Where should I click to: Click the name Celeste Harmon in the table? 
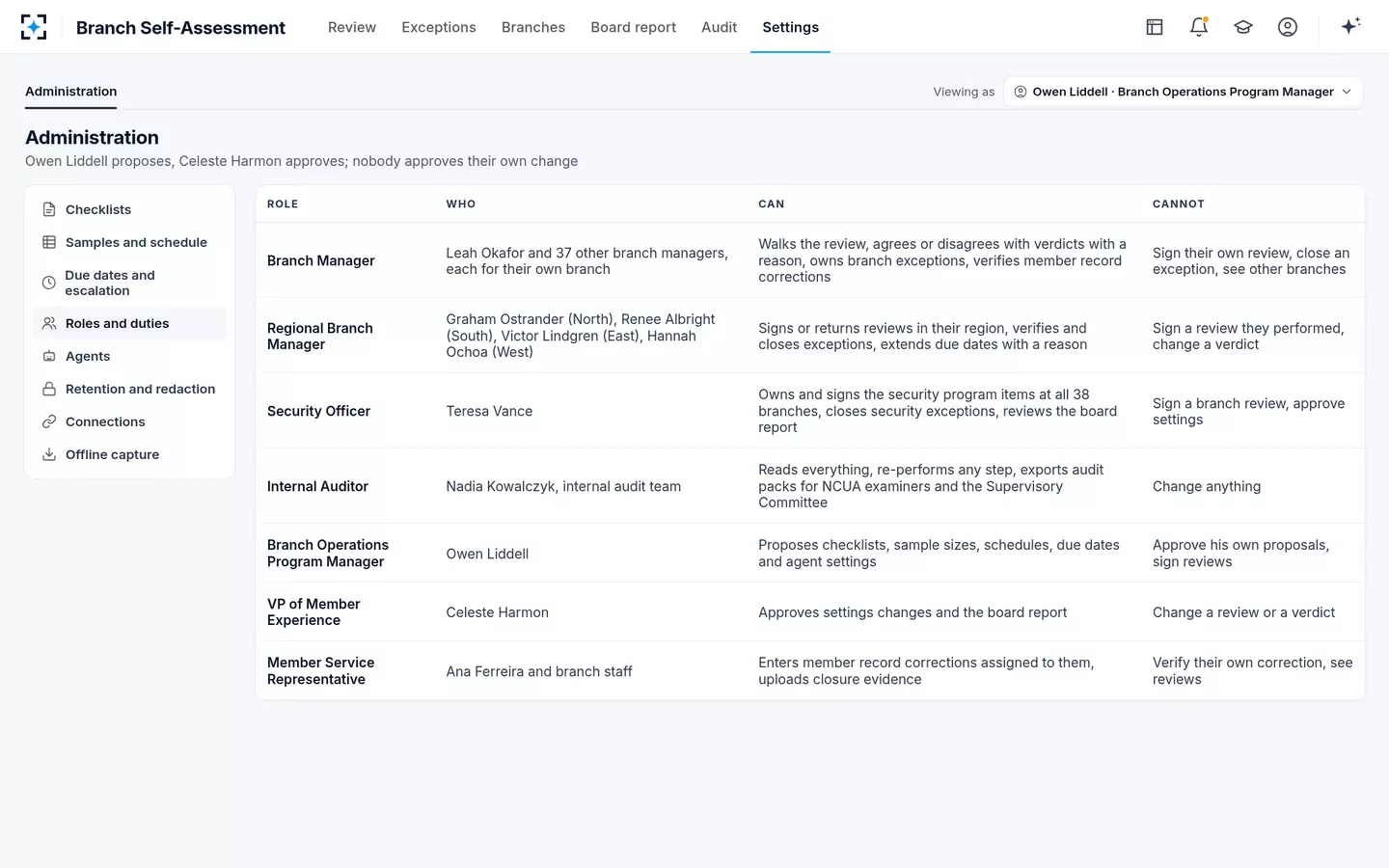click(497, 612)
